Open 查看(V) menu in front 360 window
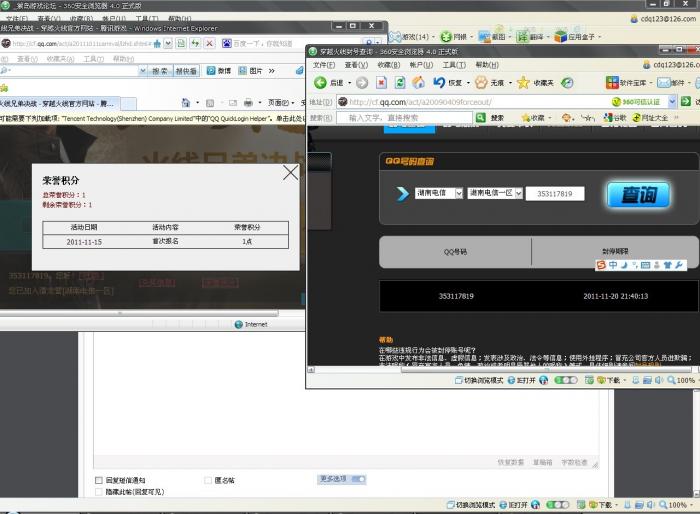Image resolution: width=700 pixels, height=514 pixels. (x=356, y=65)
